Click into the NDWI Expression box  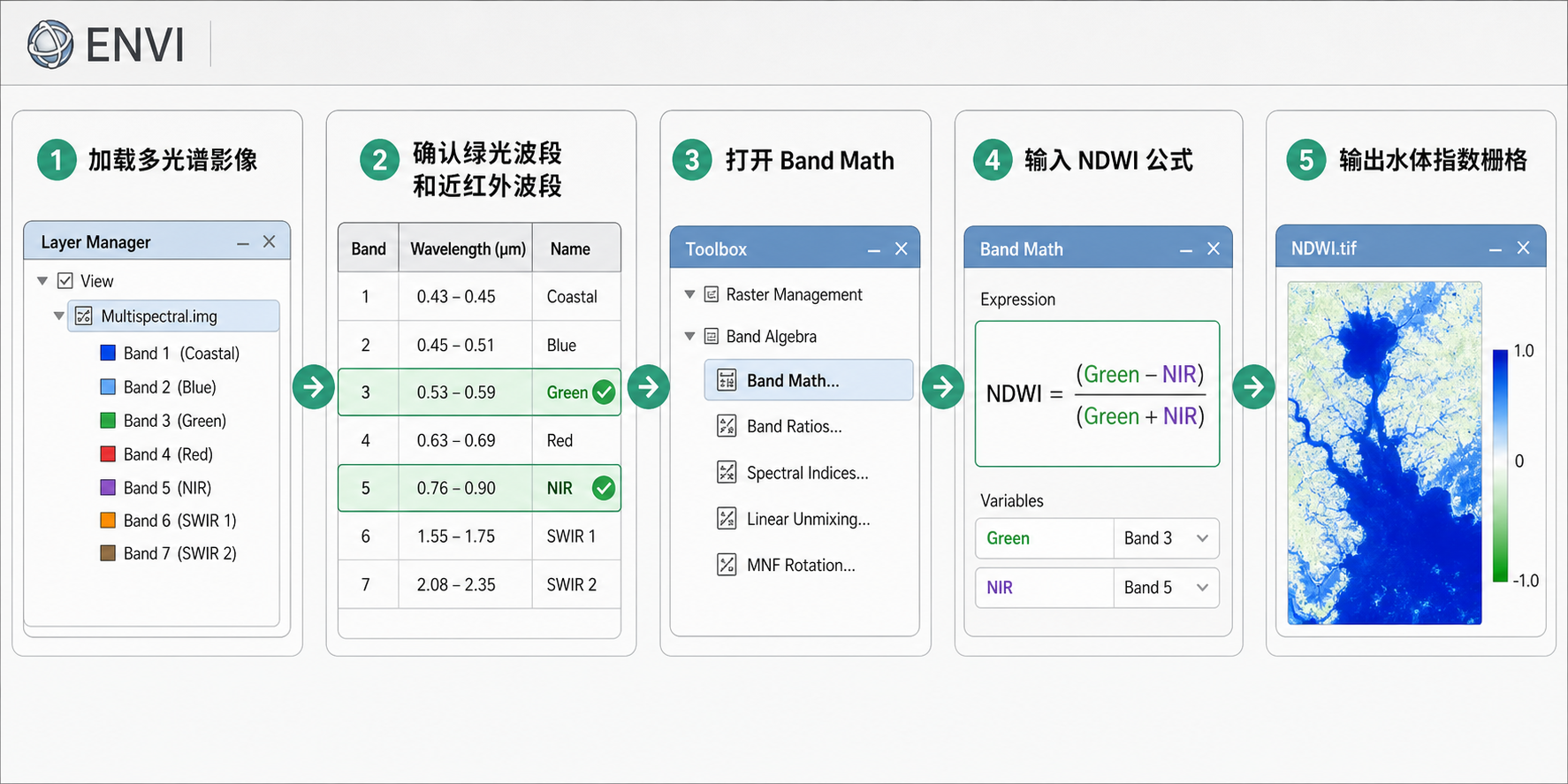[x=1097, y=393]
